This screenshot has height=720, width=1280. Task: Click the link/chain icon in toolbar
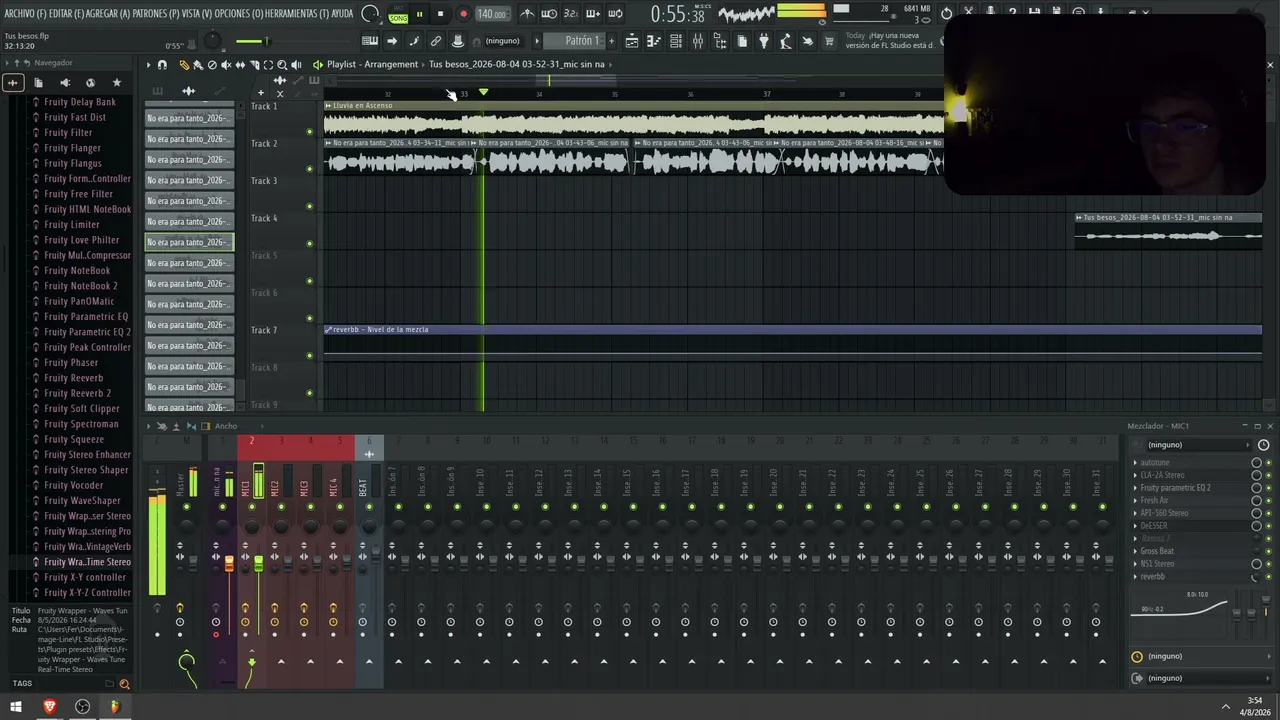[436, 41]
